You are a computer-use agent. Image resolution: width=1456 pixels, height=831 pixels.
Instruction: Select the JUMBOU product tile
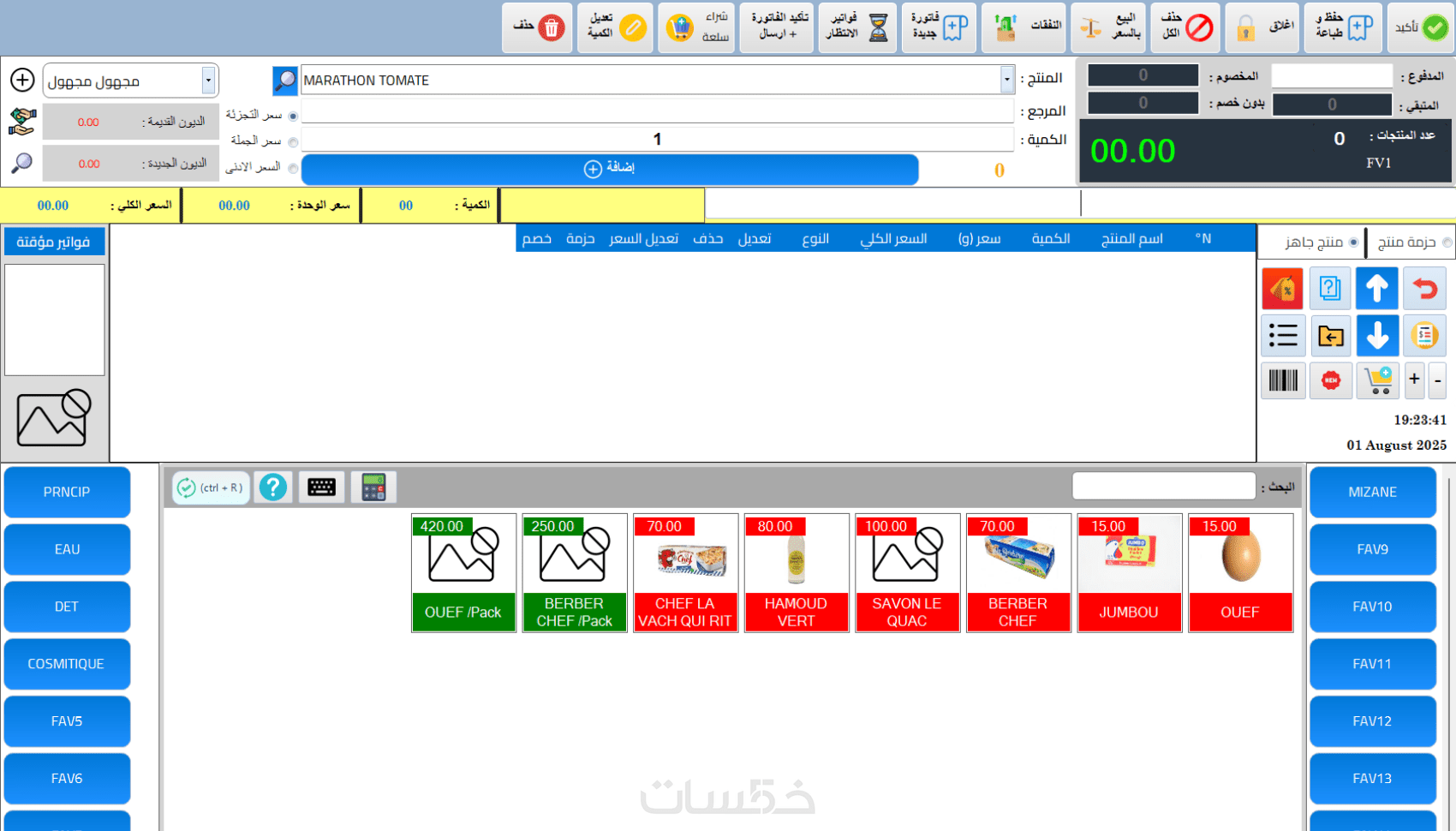tap(1130, 573)
